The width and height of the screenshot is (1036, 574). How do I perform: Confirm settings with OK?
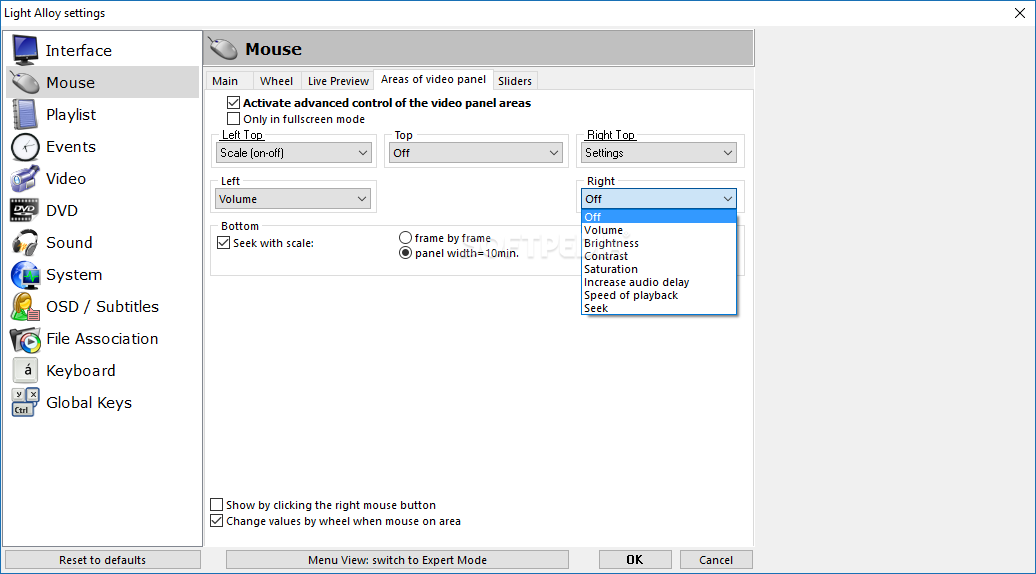(x=635, y=559)
